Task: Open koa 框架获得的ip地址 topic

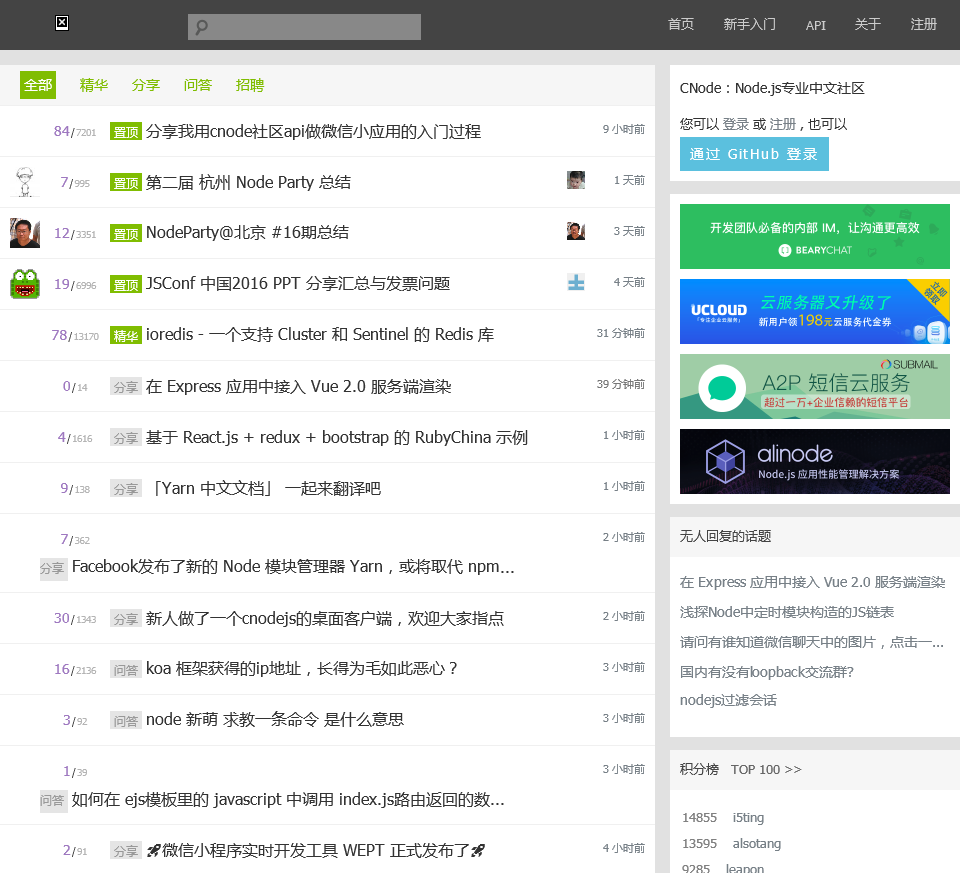Action: (x=302, y=669)
